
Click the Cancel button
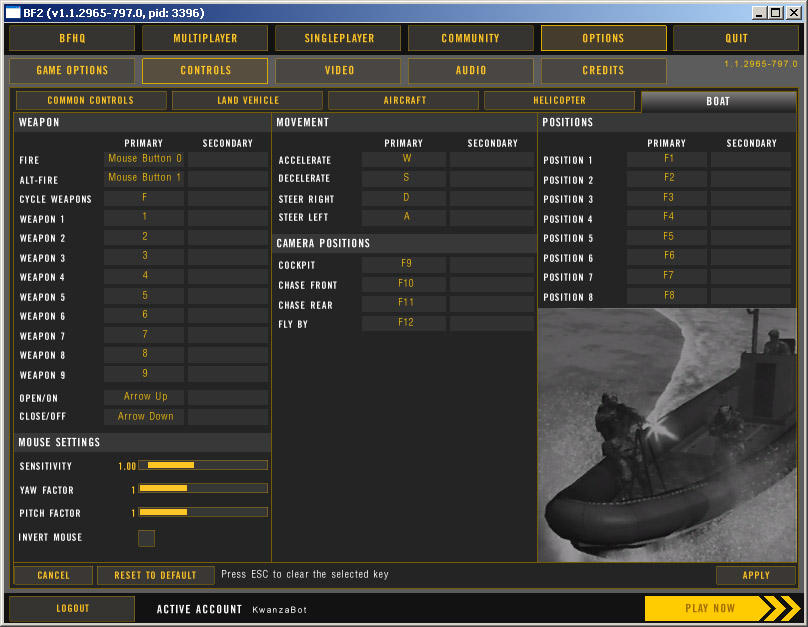(53, 575)
